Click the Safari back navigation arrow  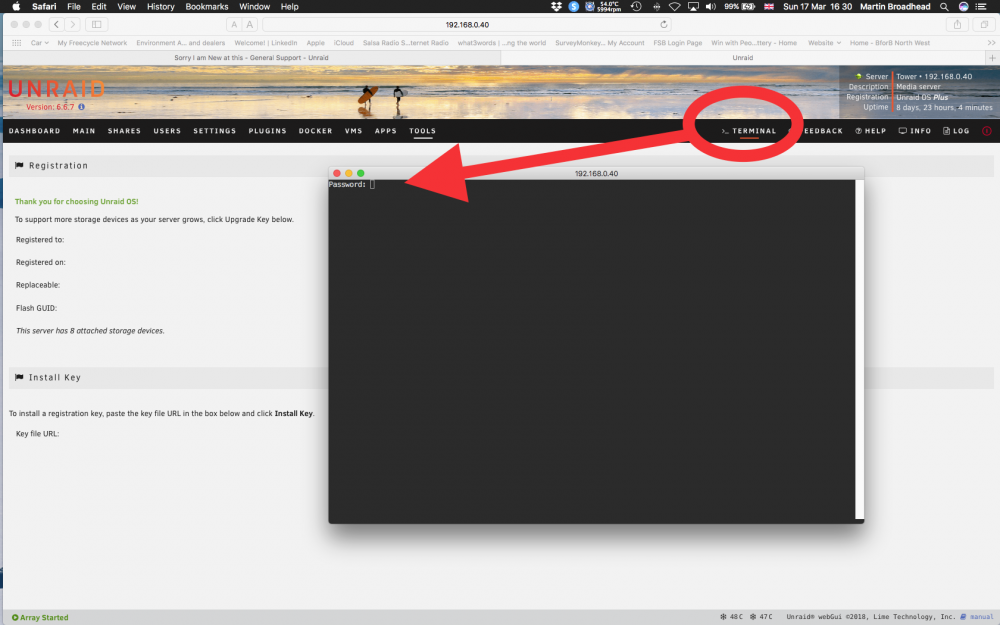[x=57, y=24]
